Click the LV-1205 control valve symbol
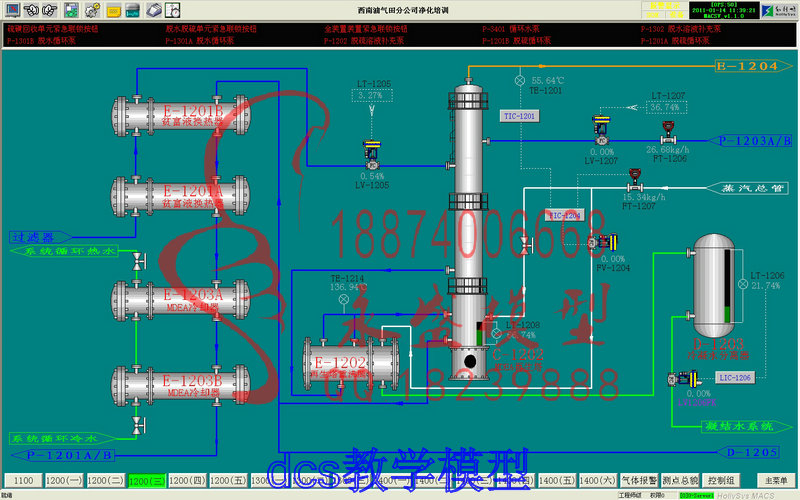The height and width of the screenshot is (500, 800). coord(372,156)
